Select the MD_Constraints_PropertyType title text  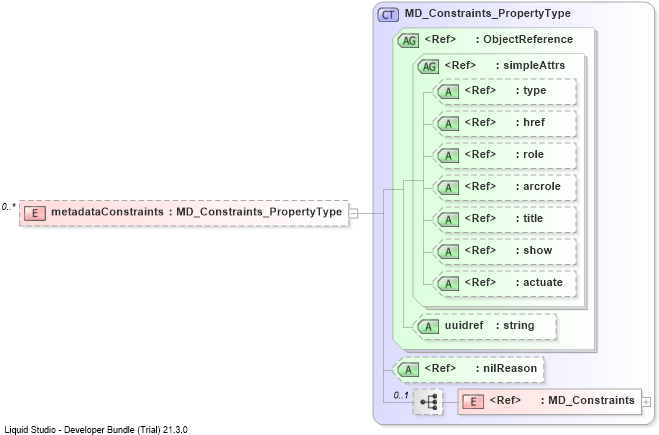pyautogui.click(x=488, y=13)
